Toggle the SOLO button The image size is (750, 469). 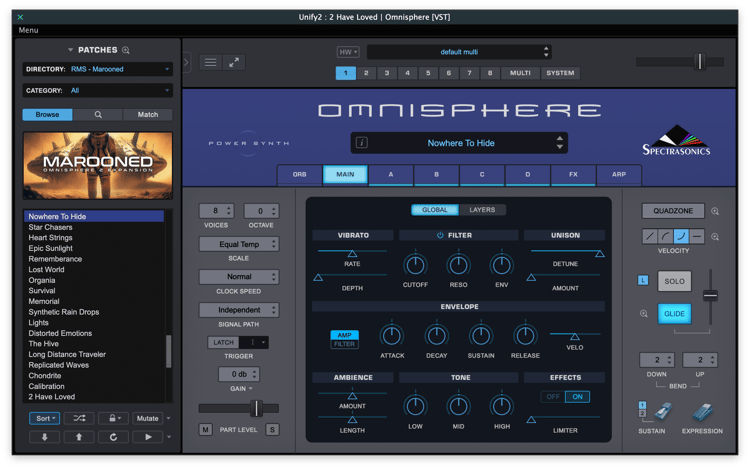(x=674, y=281)
